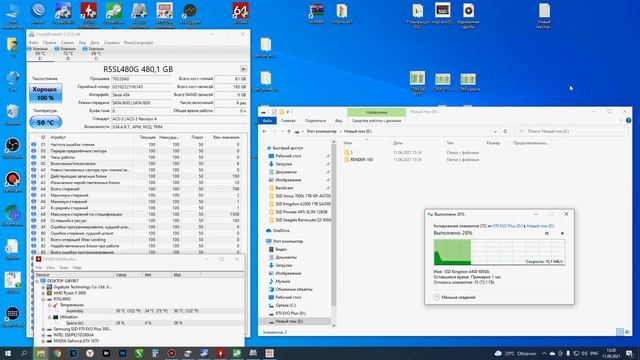The width and height of the screenshot is (640, 360).
Task: Click next-disk arrow beside R5SL480G title
Action: click(243, 69)
